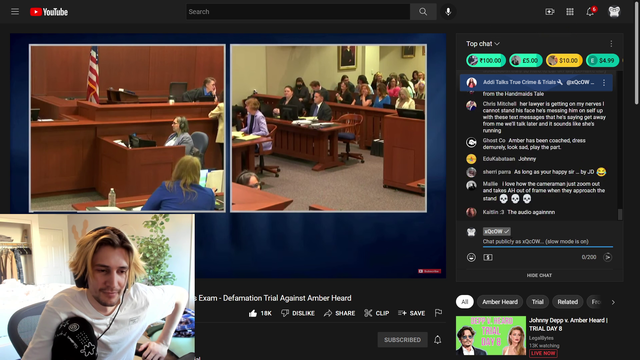Open the notifications bell
The image size is (640, 360).
click(590, 12)
